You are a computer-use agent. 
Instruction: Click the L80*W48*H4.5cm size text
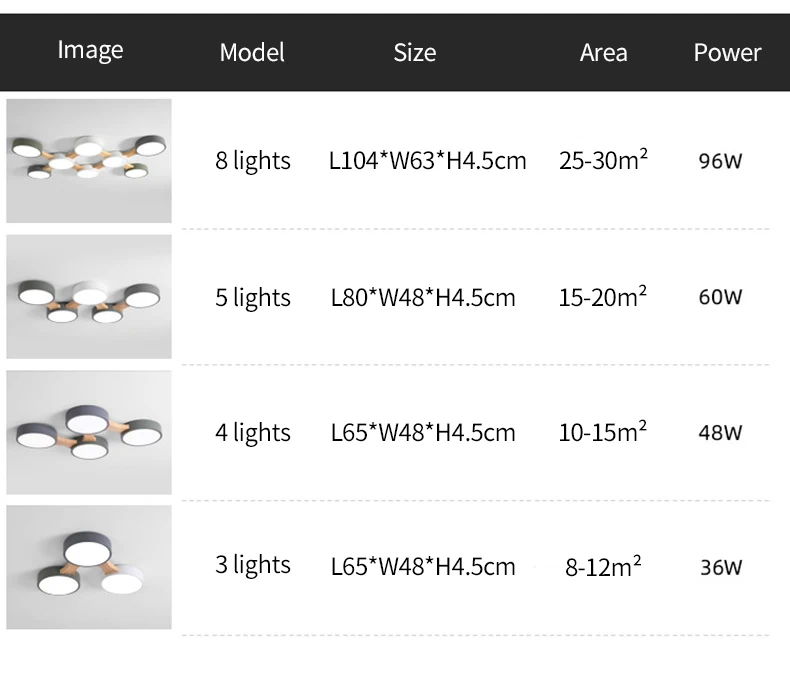423,298
